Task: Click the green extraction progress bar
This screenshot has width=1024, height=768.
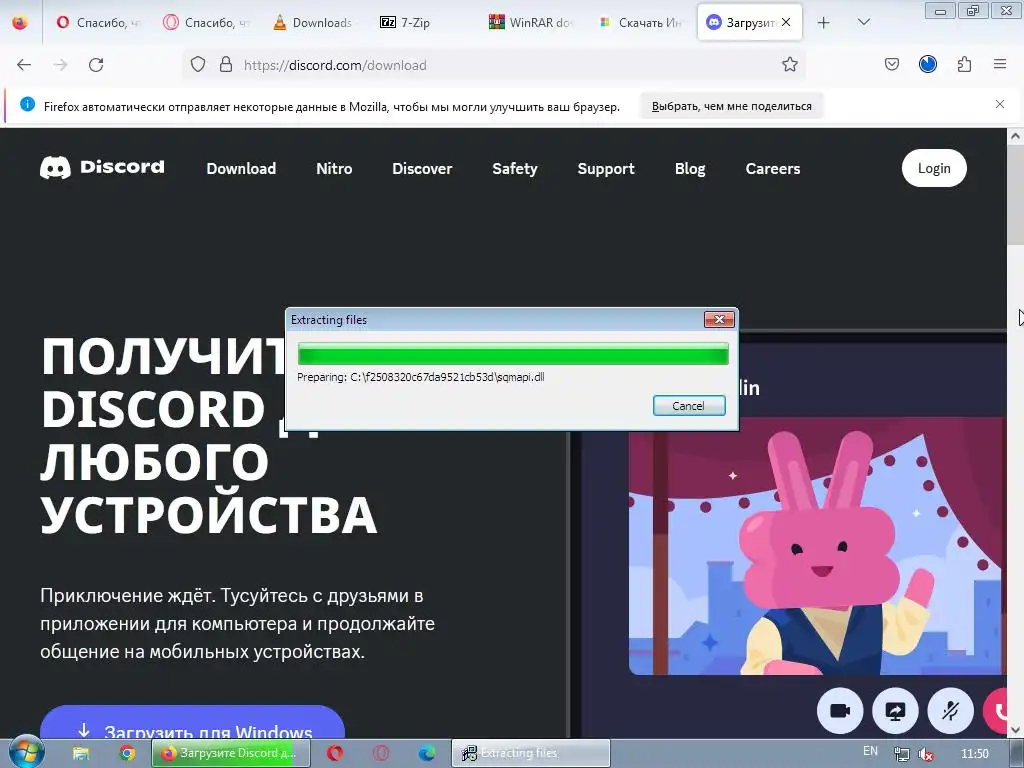Action: click(513, 354)
